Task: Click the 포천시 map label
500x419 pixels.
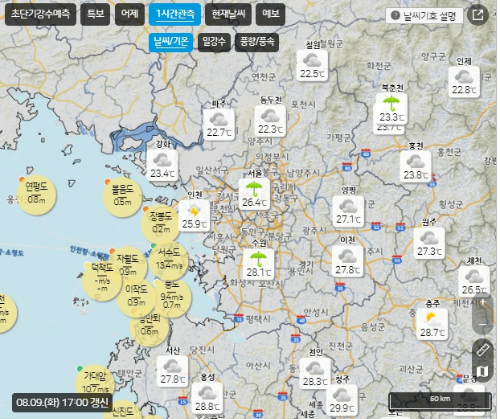Action: pyautogui.click(x=303, y=105)
